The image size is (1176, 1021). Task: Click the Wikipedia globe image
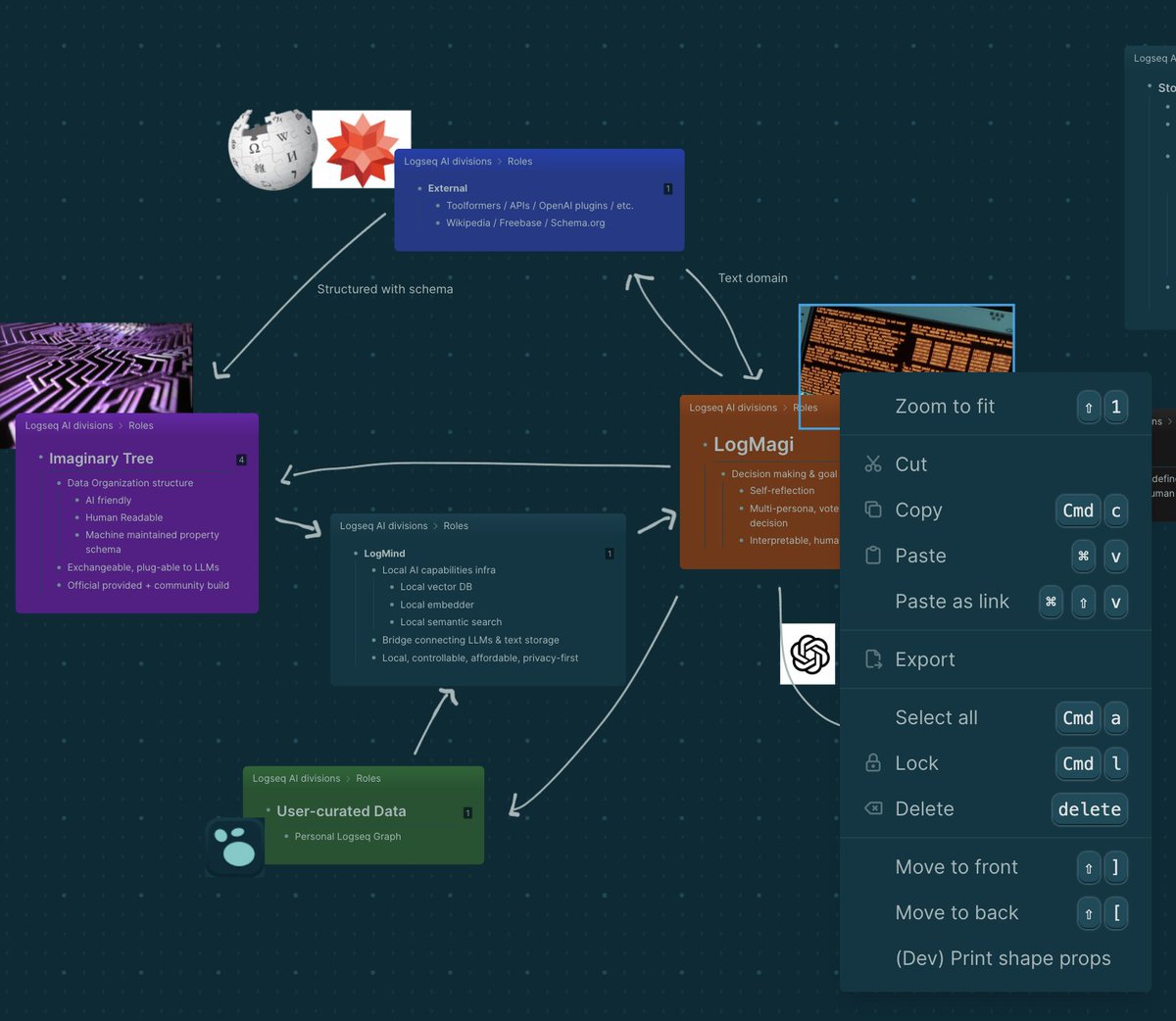[272, 149]
